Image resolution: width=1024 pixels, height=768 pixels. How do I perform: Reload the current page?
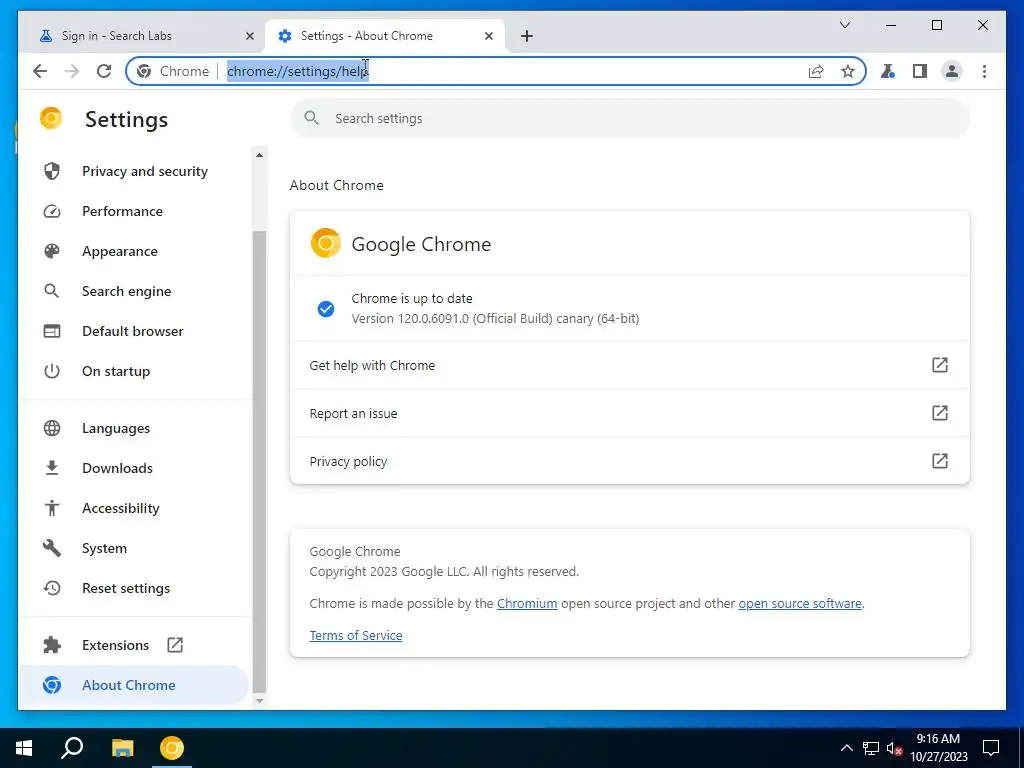click(104, 71)
